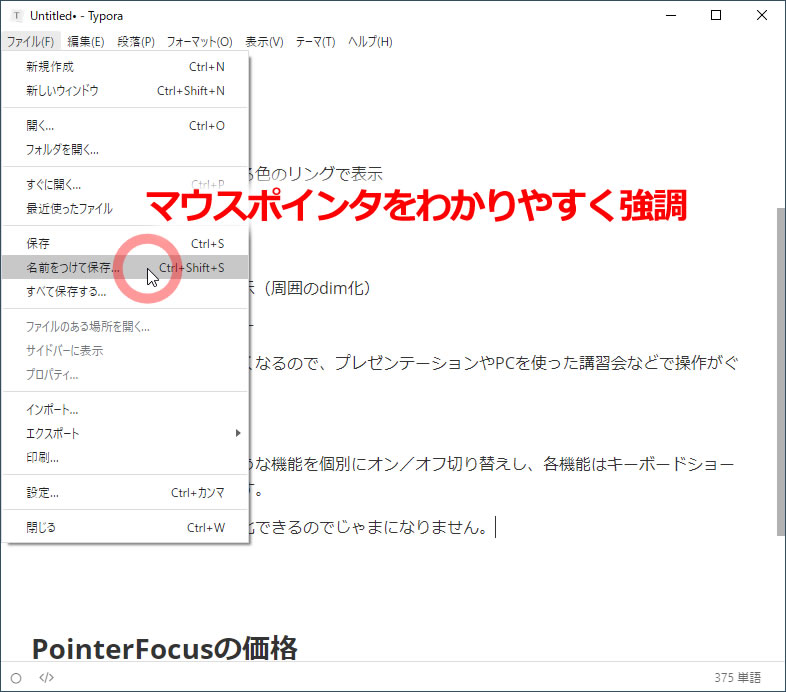Open the 編集(E) menu
This screenshot has height=692, width=786.
coord(86,42)
